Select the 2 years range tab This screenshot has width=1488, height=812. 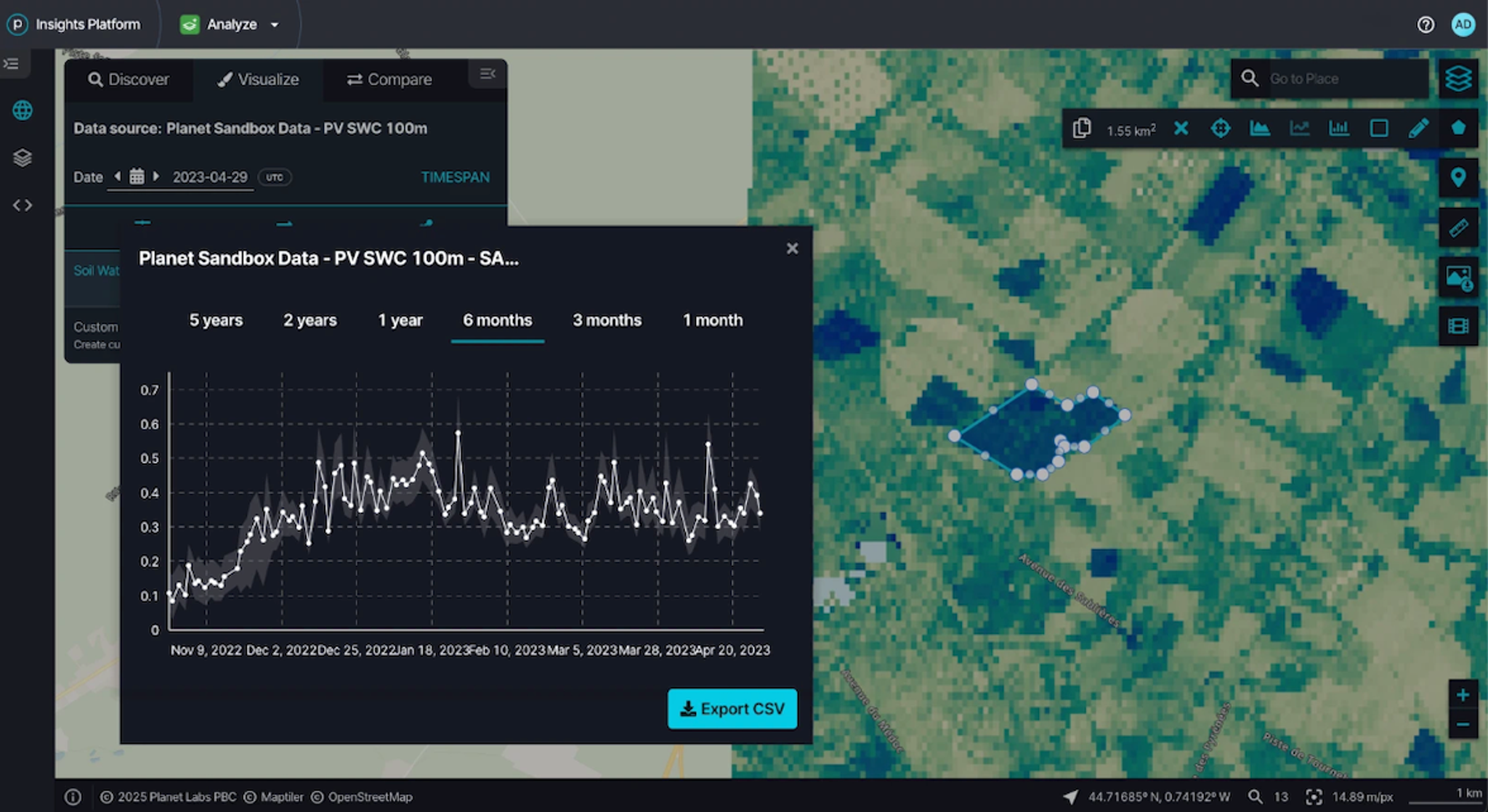point(310,320)
